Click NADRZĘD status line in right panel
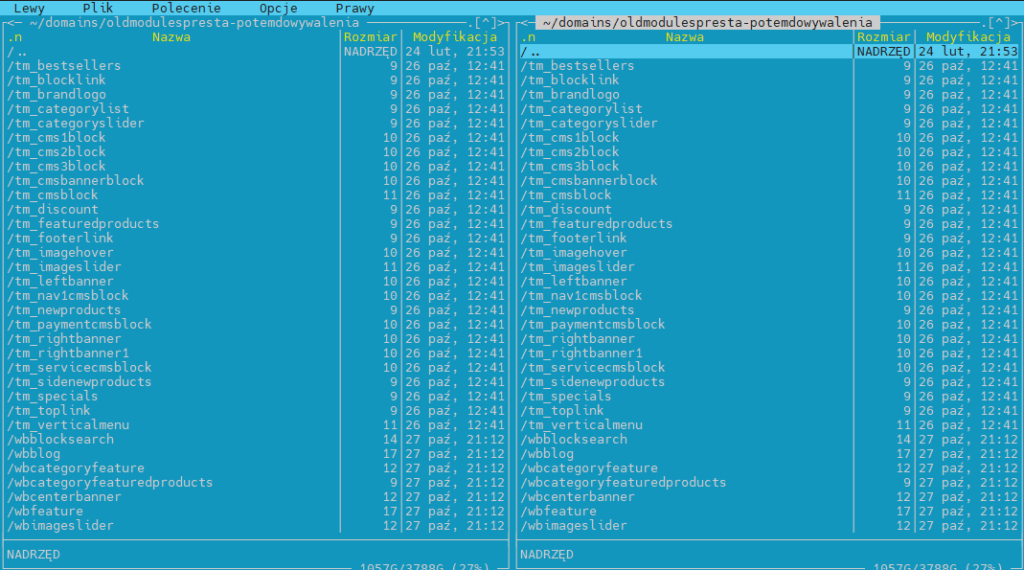This screenshot has height=570, width=1024. [x=547, y=554]
